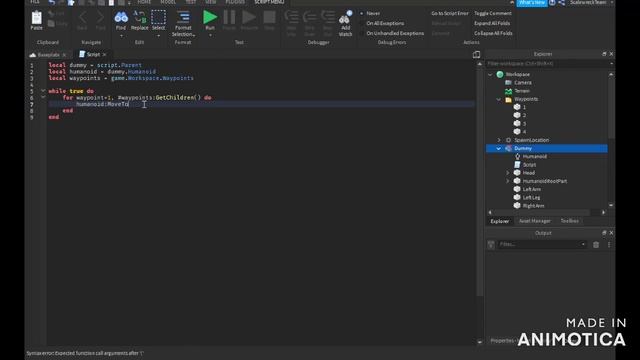Open the SCRIPT MENU ribbon tab
The width and height of the screenshot is (640, 360).
(x=269, y=2)
